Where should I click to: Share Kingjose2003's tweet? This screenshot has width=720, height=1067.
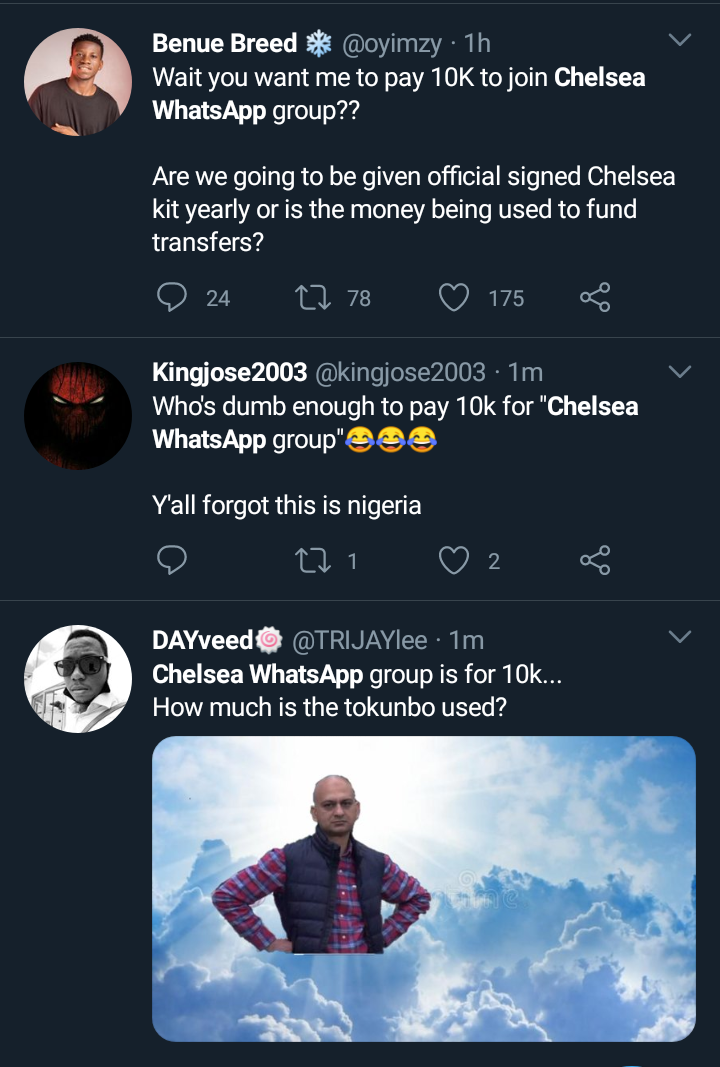click(595, 561)
